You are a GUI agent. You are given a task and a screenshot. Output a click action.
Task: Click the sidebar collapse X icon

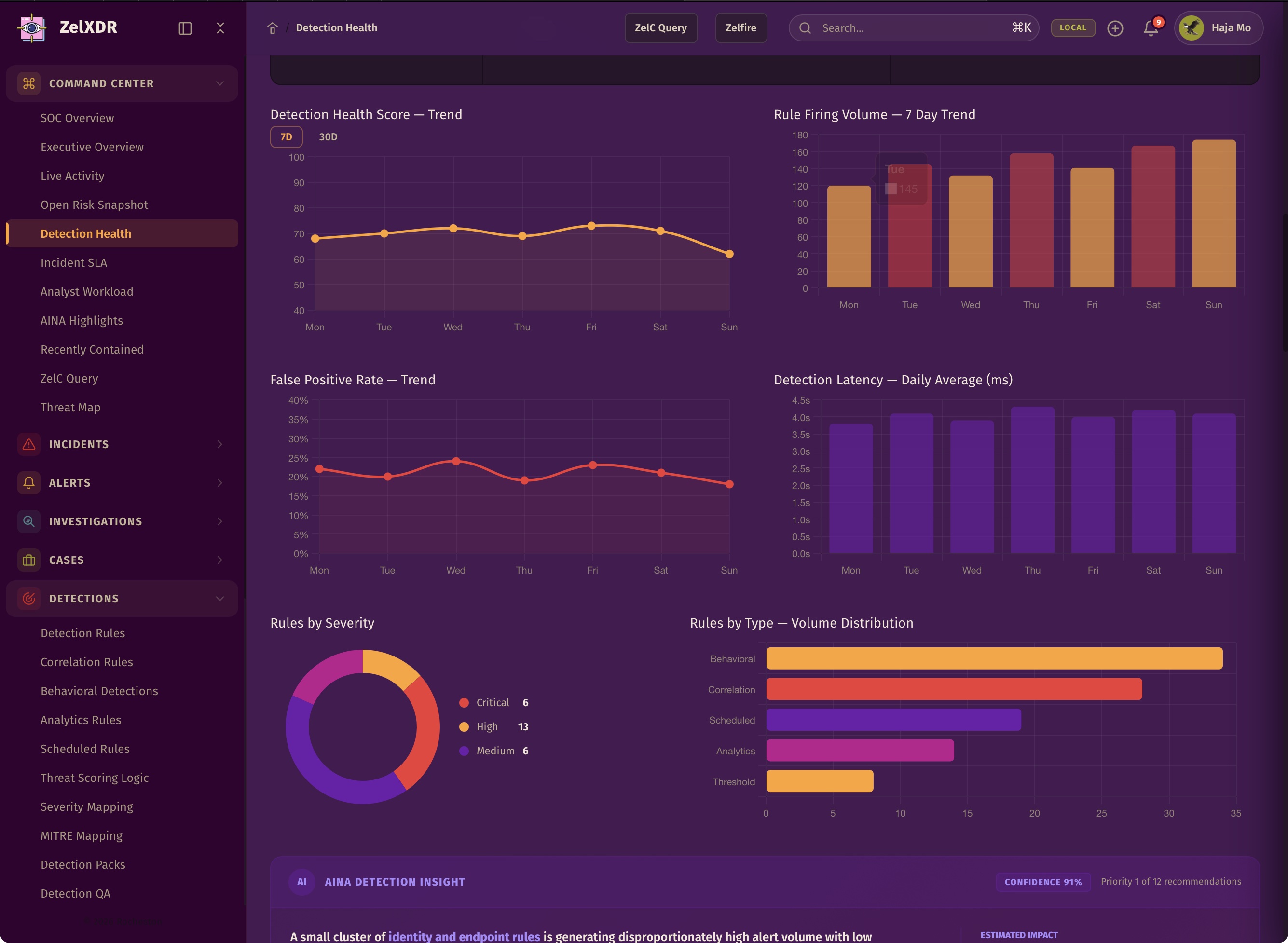[220, 28]
